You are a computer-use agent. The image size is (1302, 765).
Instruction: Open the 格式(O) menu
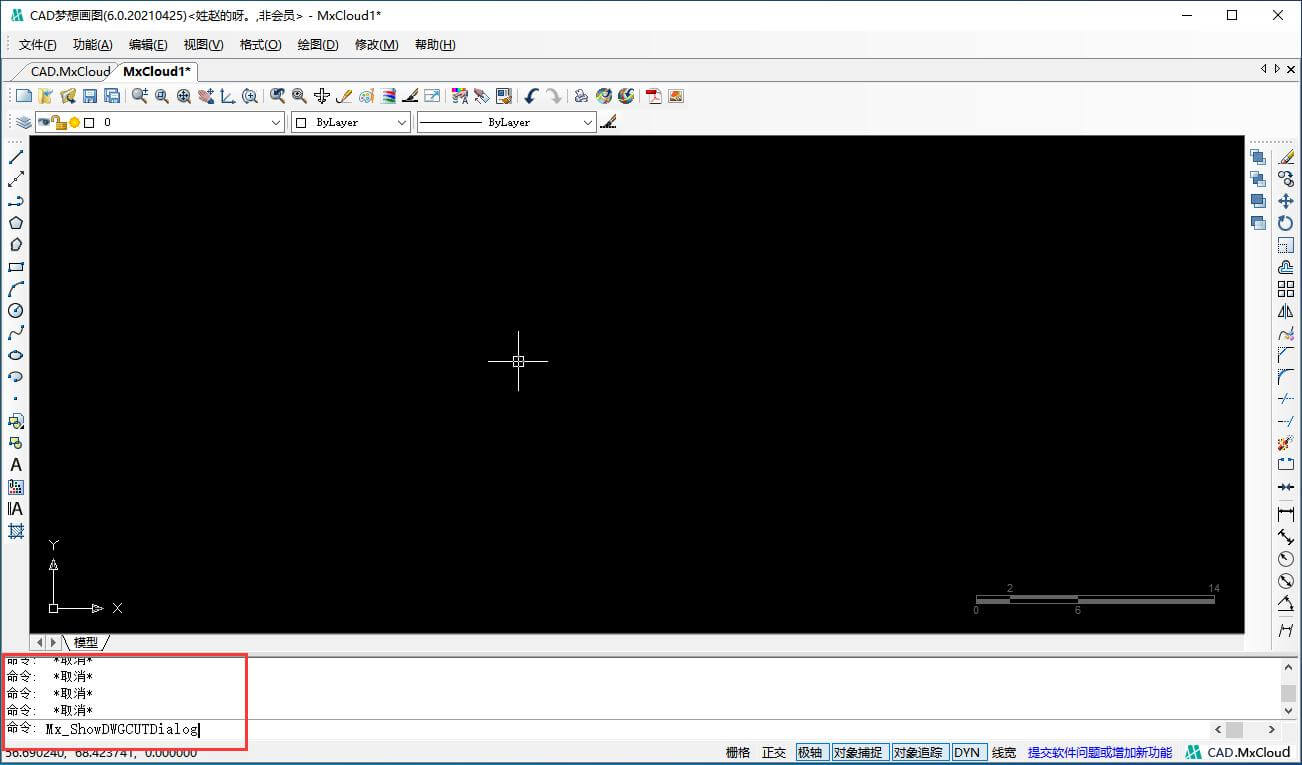[261, 45]
